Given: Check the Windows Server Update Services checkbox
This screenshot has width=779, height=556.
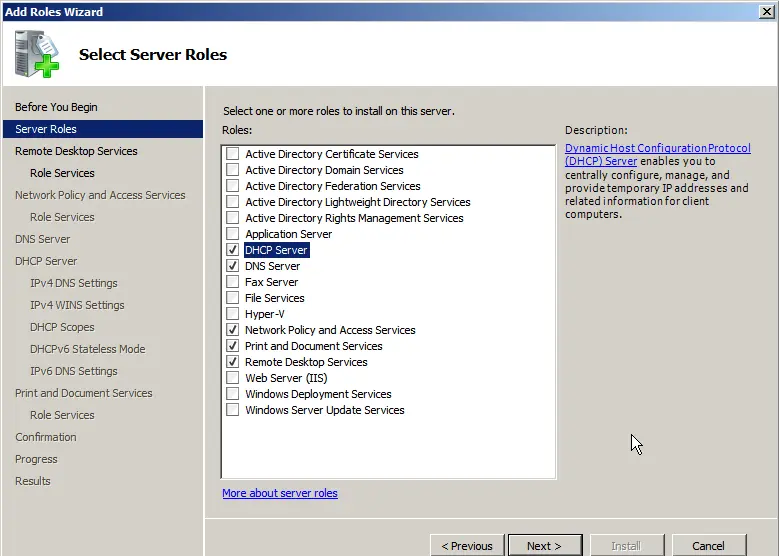Looking at the screenshot, I should point(233,410).
